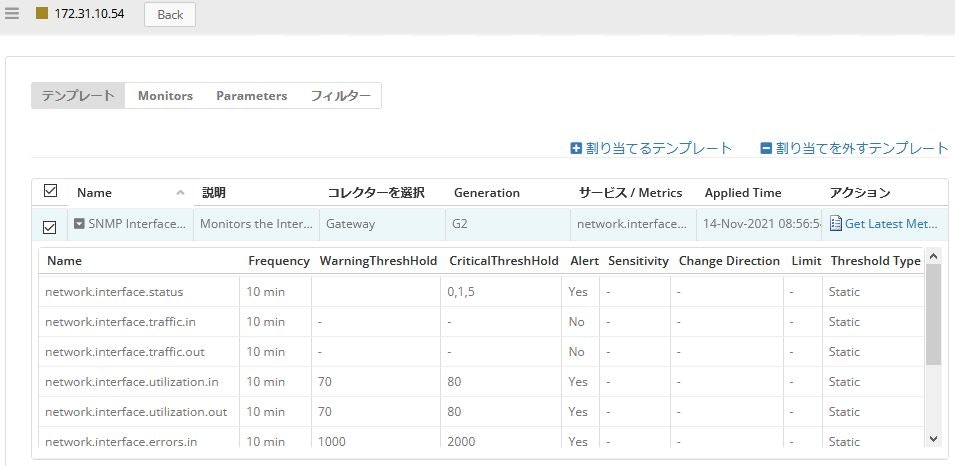Open the Parameters tab
Screen dimensions: 955x466
[252, 96]
